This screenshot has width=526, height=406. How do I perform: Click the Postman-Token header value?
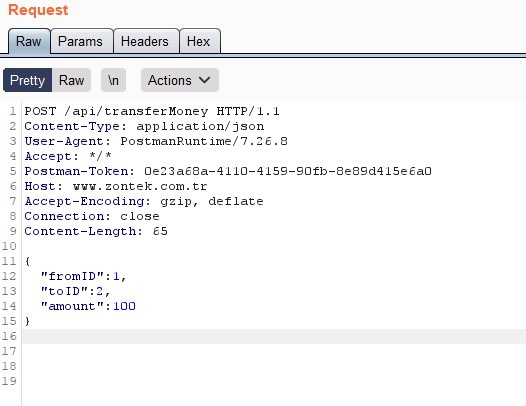pos(288,171)
